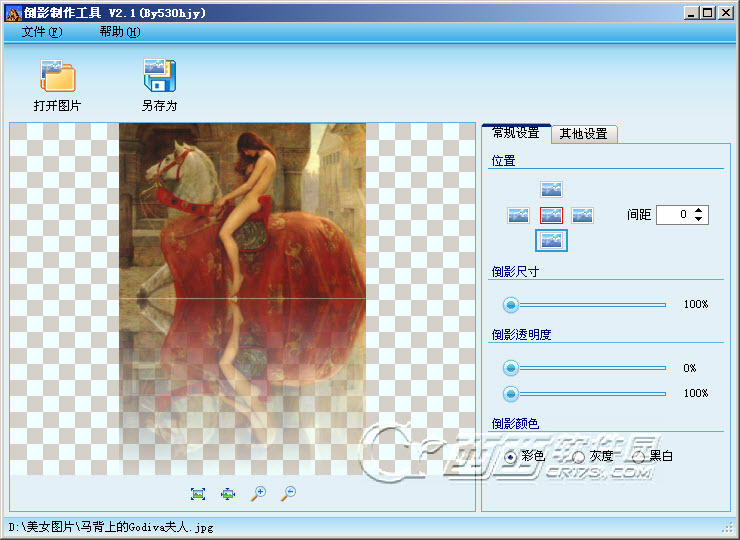Select right reflection position icon
This screenshot has width=740, height=540.
(x=582, y=215)
